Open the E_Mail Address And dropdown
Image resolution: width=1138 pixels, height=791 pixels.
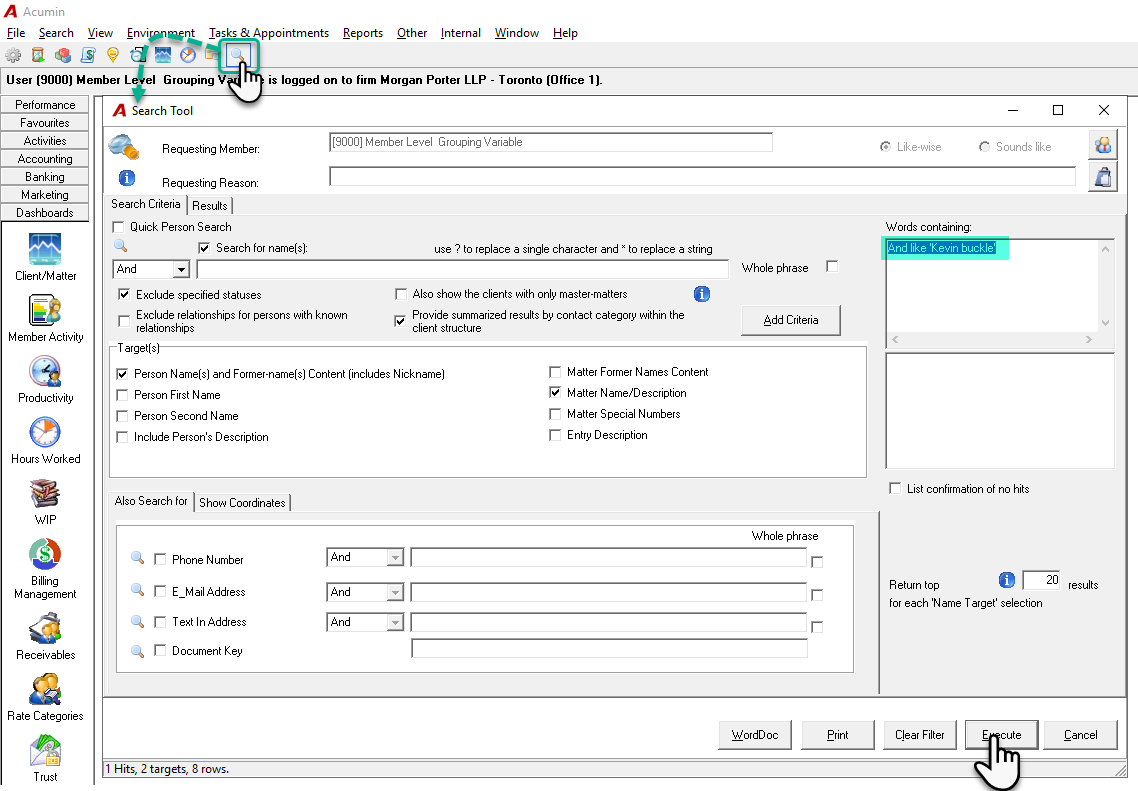(395, 592)
